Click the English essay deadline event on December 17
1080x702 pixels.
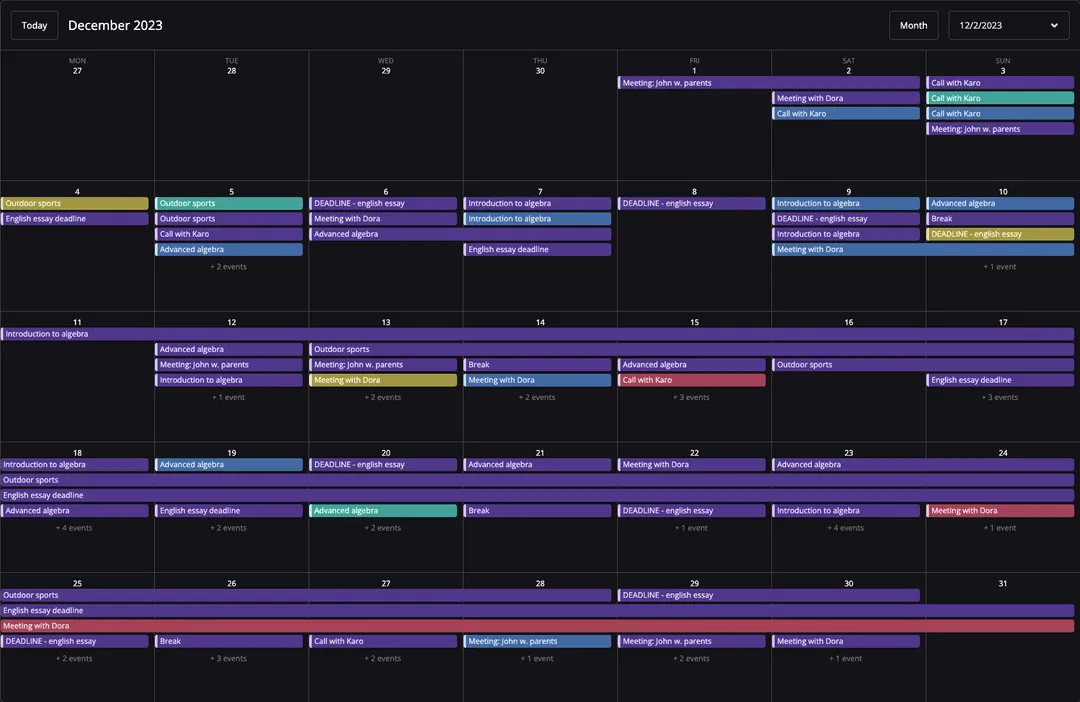click(1000, 379)
